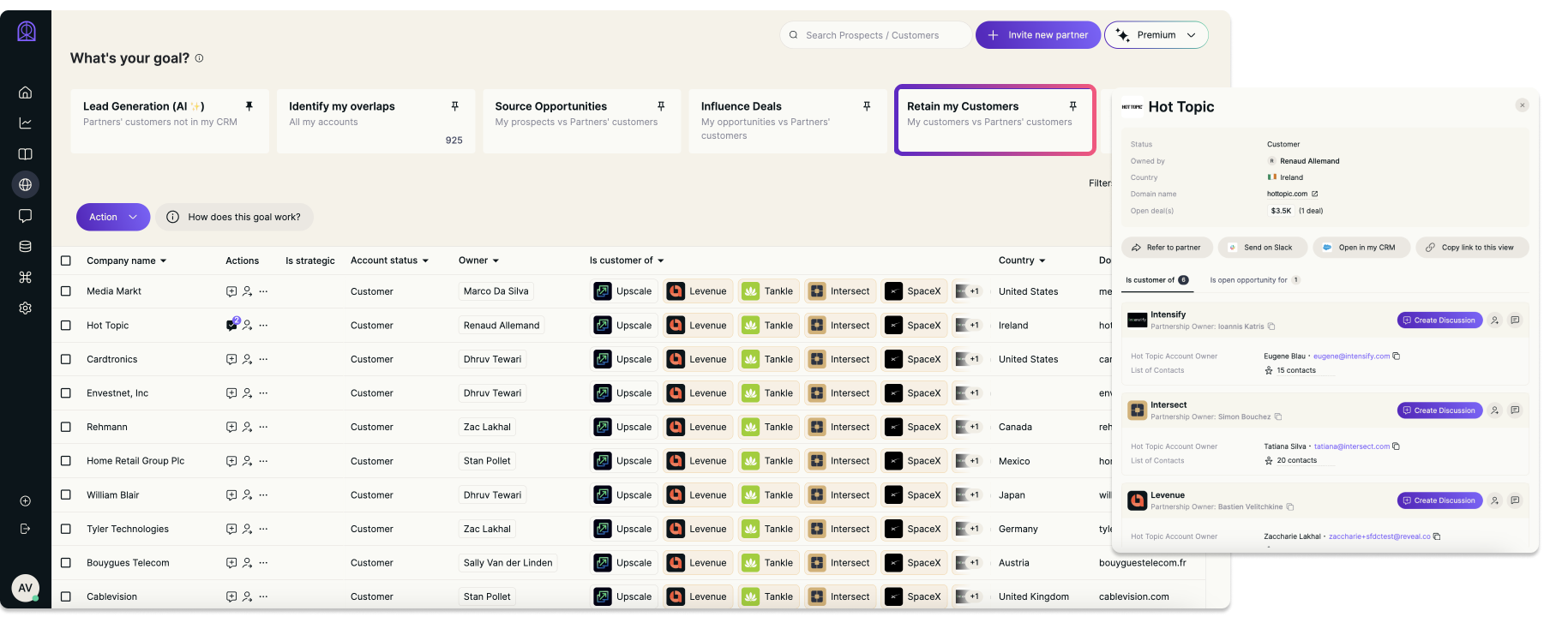Start a discussion for the Media Markt row
1568x629 pixels.
231,291
